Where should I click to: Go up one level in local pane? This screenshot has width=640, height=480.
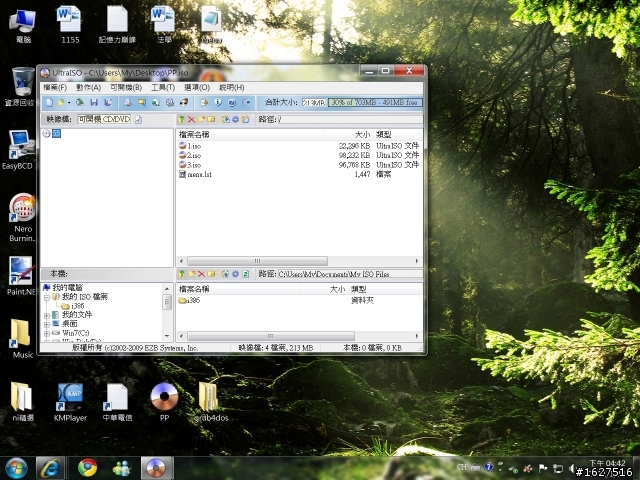[x=182, y=274]
